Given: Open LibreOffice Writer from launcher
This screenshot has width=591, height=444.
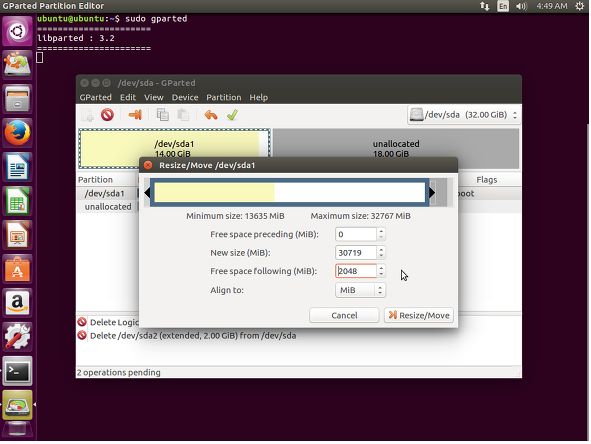Looking at the screenshot, I should (17, 167).
